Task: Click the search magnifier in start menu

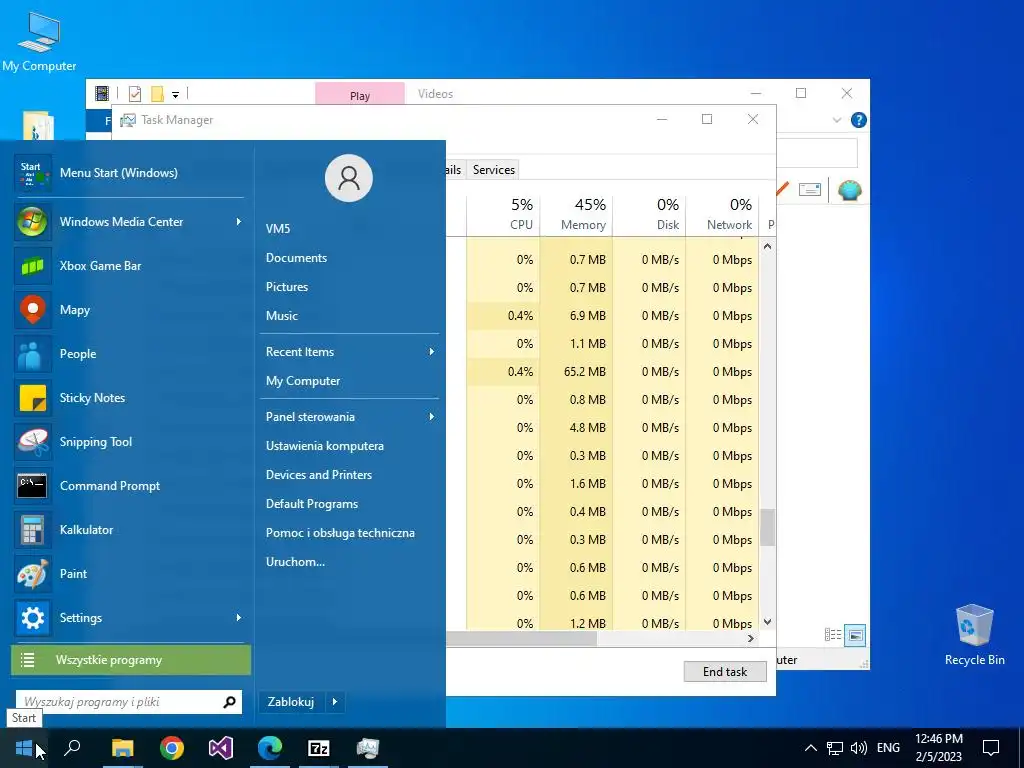Action: pyautogui.click(x=229, y=702)
